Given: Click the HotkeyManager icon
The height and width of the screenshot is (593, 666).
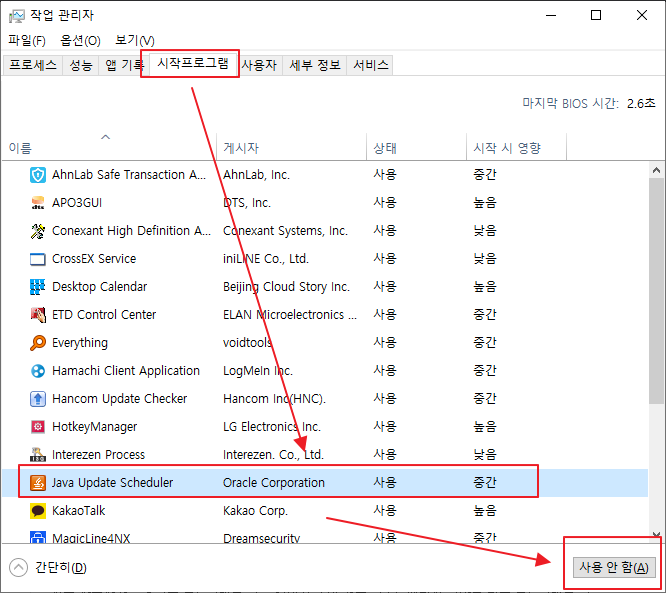Looking at the screenshot, I should tap(38, 426).
